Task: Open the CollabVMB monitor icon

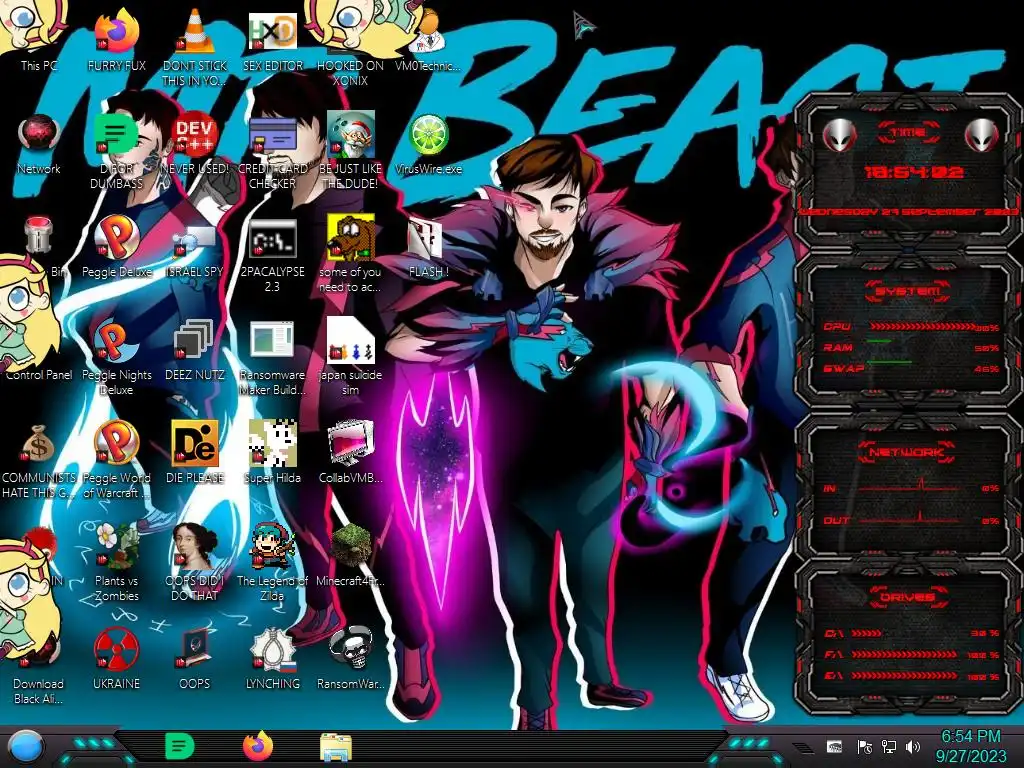Action: [350, 453]
